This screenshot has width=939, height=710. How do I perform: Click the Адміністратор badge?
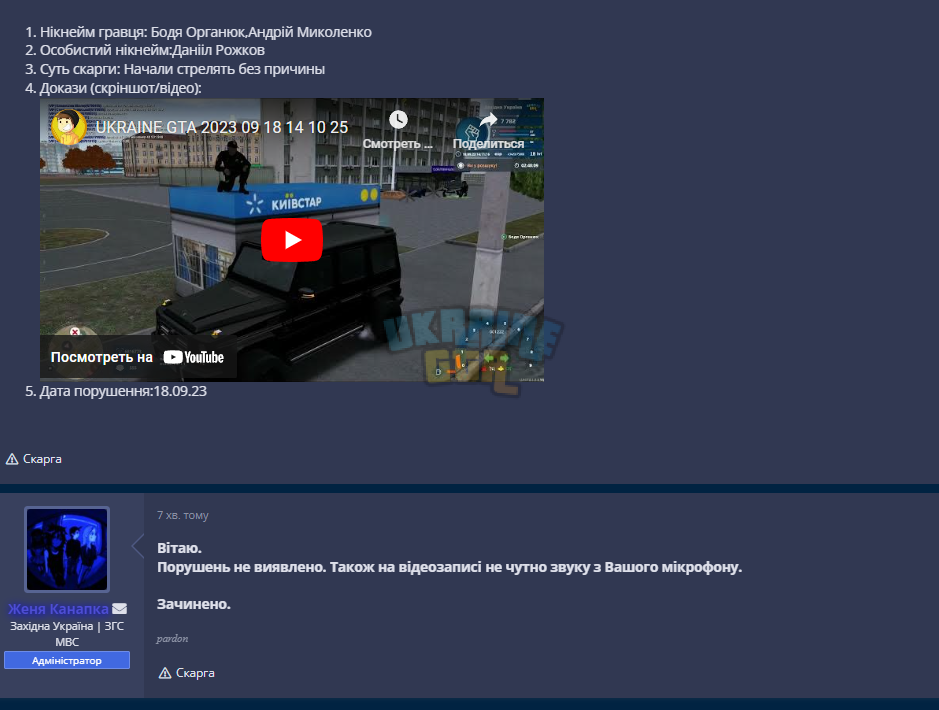[67, 660]
